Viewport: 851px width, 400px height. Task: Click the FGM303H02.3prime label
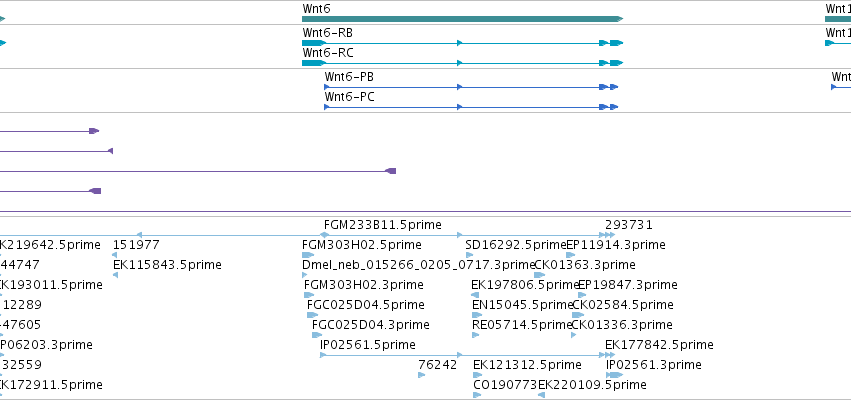pyautogui.click(x=364, y=285)
